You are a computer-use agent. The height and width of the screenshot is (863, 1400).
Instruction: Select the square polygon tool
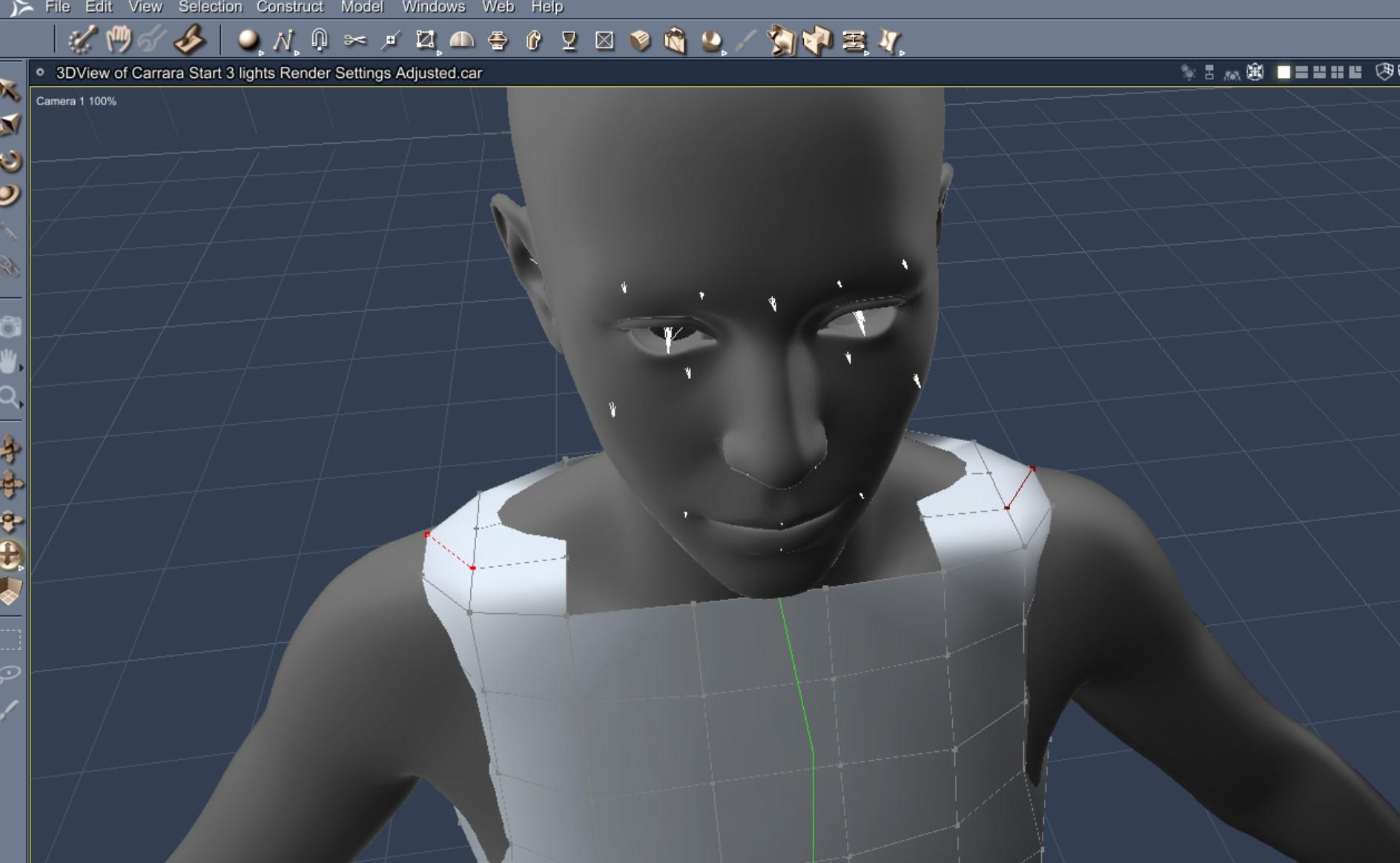tap(426, 40)
